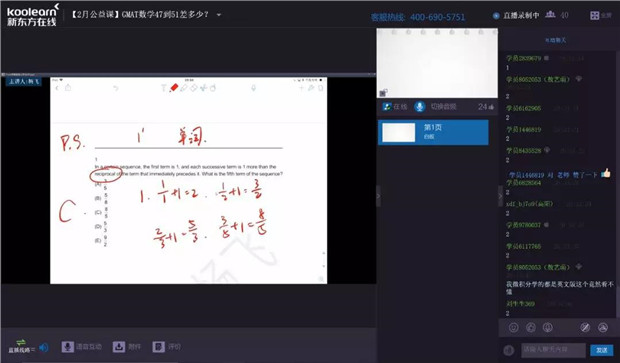Click the second icon in chat toolbar
This screenshot has height=363, width=620.
click(x=531, y=327)
